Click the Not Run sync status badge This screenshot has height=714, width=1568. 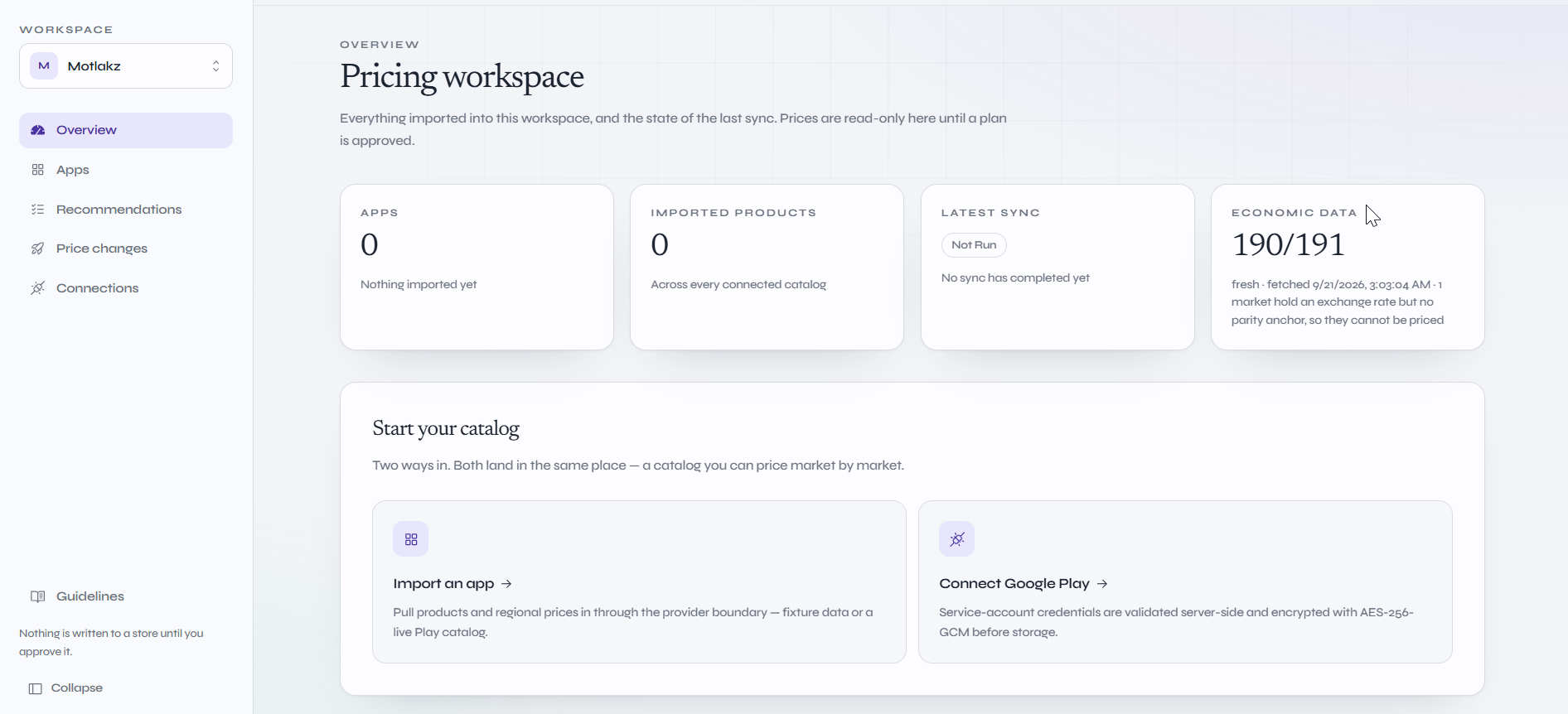pyautogui.click(x=974, y=245)
